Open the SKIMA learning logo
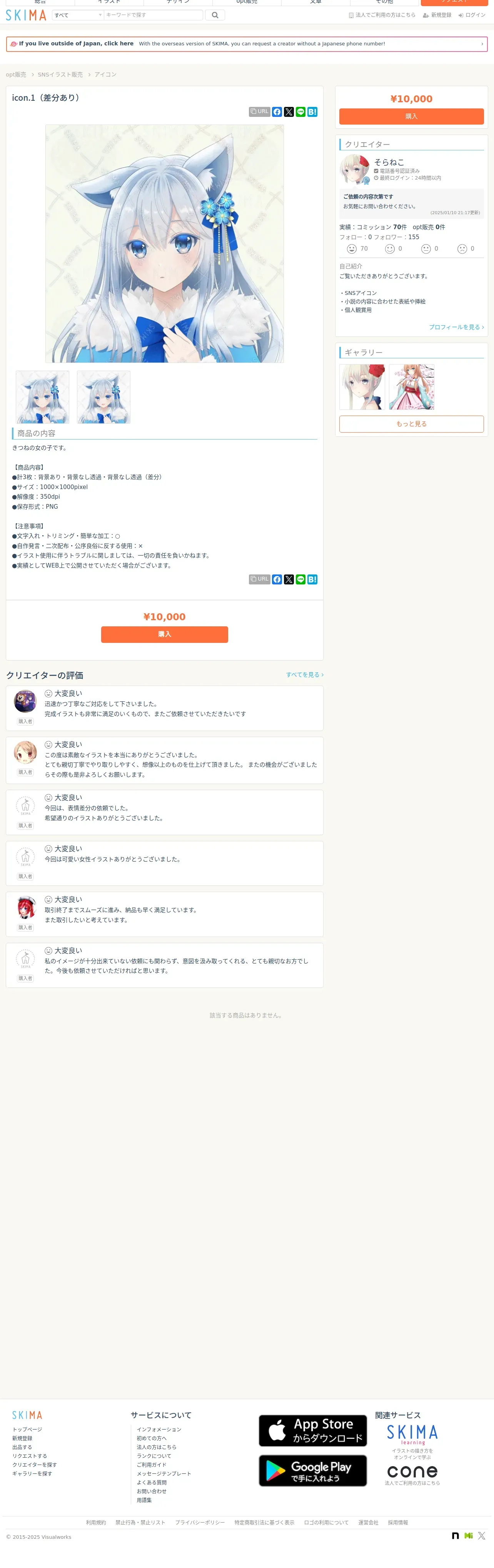Screen dimensions: 494x1568 click(x=412, y=1435)
